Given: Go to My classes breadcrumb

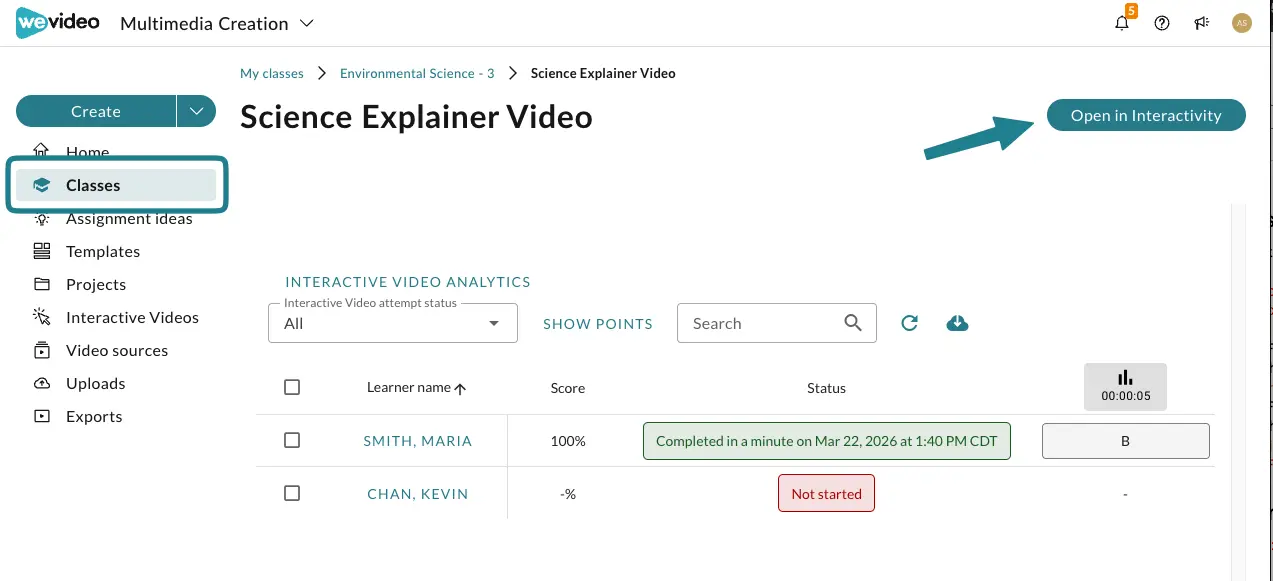Looking at the screenshot, I should tap(272, 73).
